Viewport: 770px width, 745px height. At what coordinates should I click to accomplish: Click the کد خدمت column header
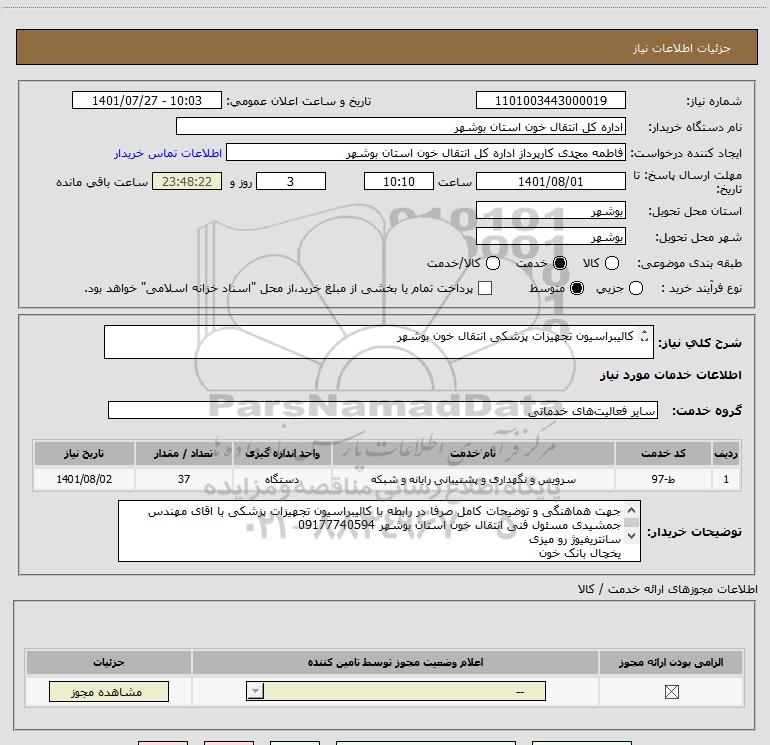coord(663,453)
